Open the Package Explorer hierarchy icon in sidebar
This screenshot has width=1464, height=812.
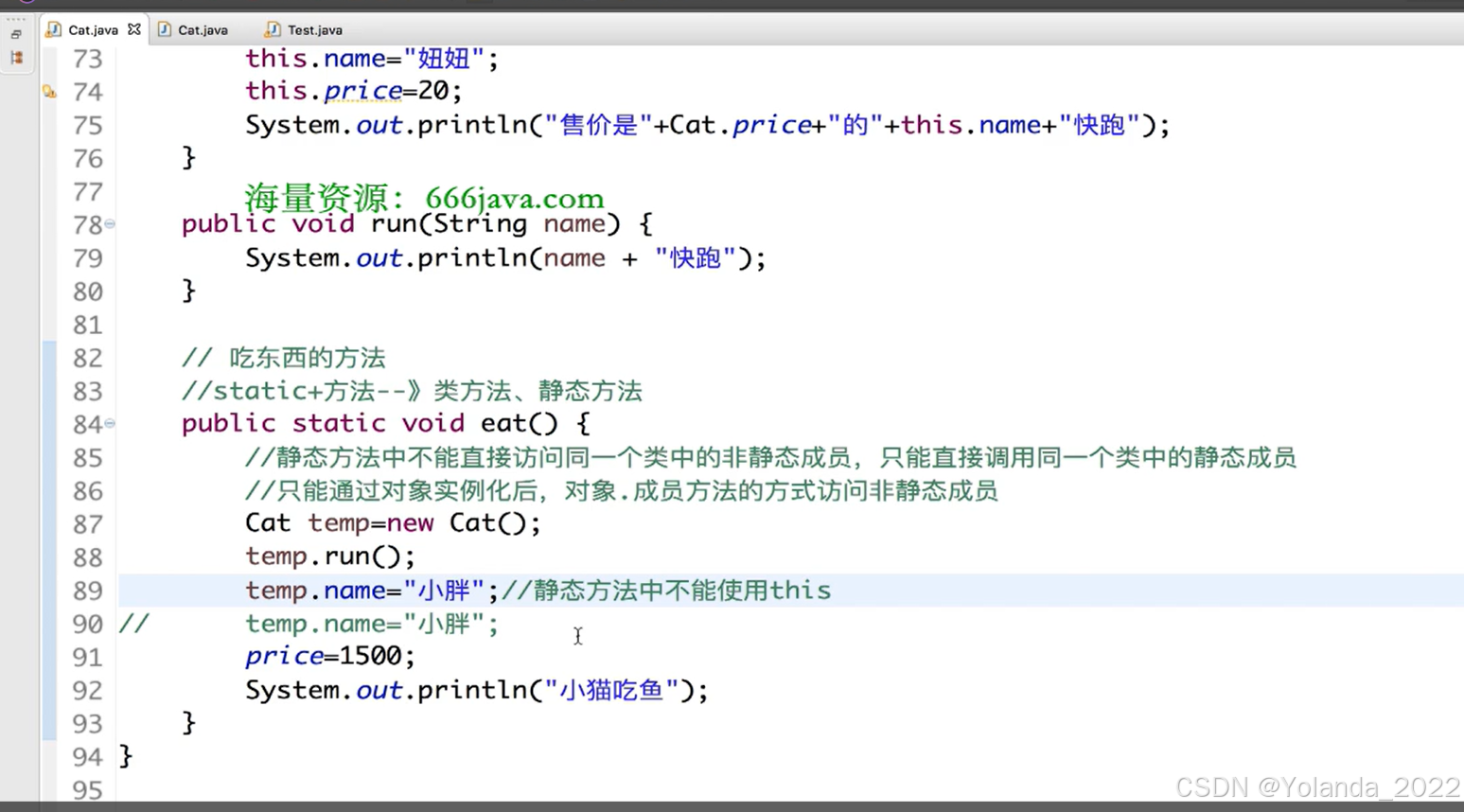coord(16,58)
